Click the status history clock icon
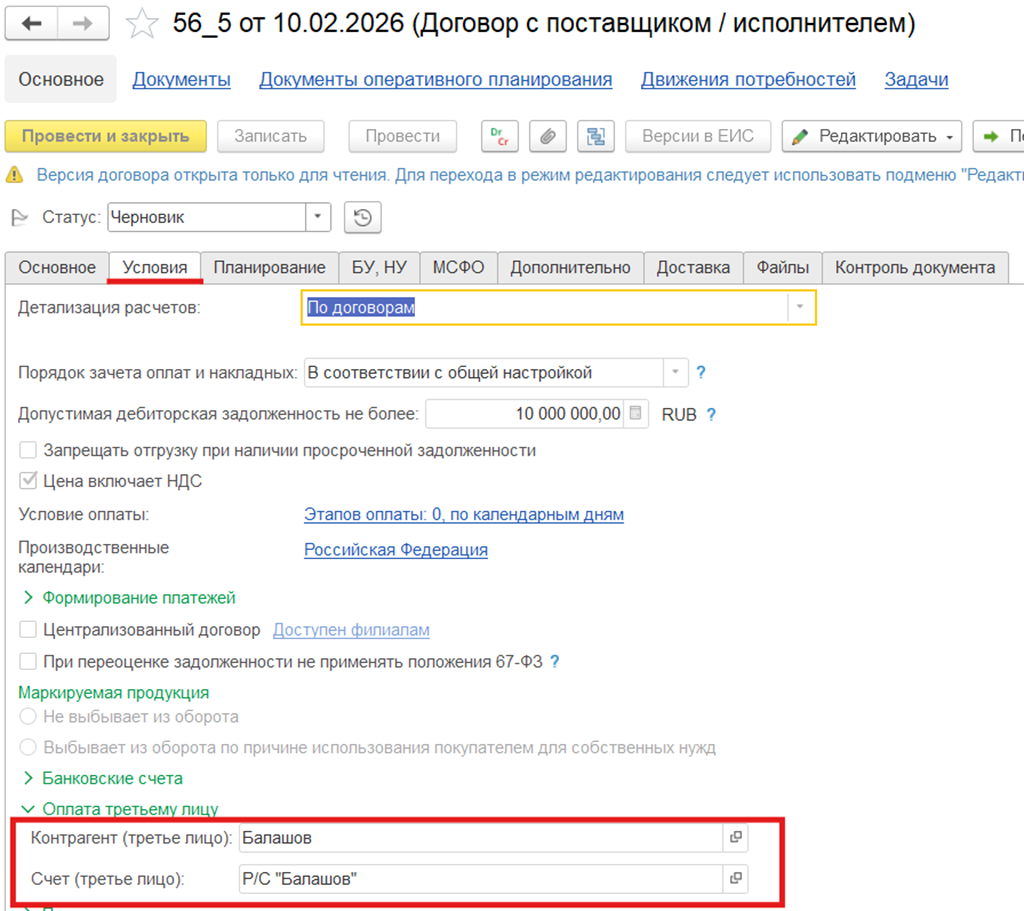Image resolution: width=1024 pixels, height=911 pixels. click(x=362, y=217)
